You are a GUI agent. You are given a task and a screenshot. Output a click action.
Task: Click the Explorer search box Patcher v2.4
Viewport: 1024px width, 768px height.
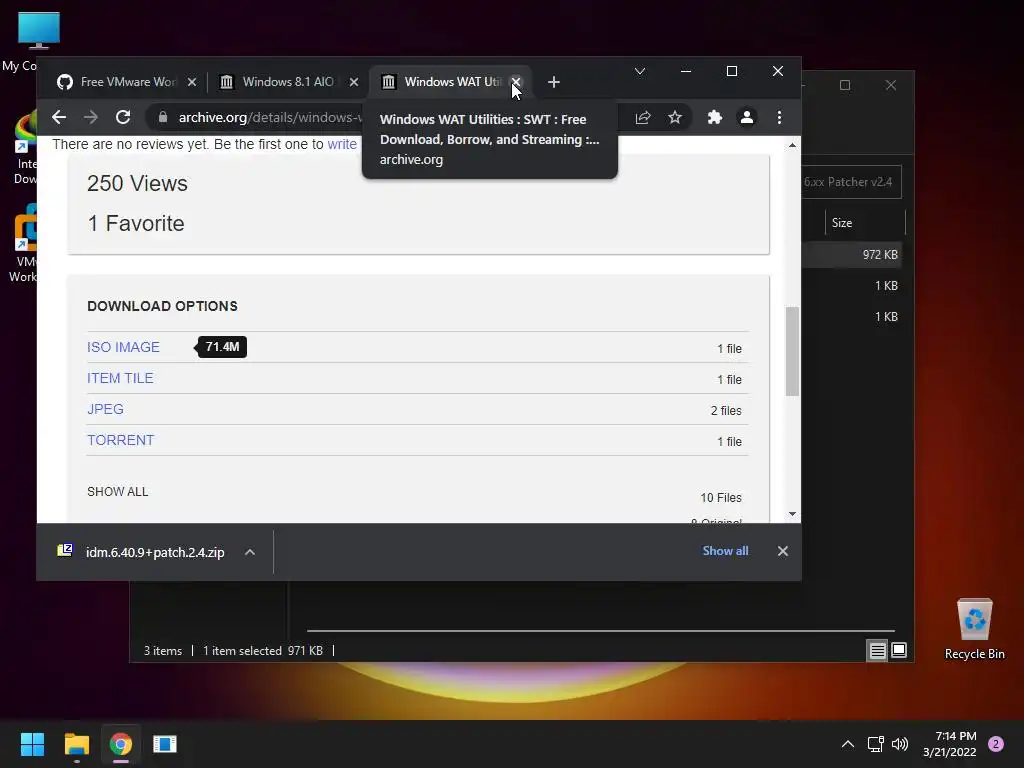851,182
